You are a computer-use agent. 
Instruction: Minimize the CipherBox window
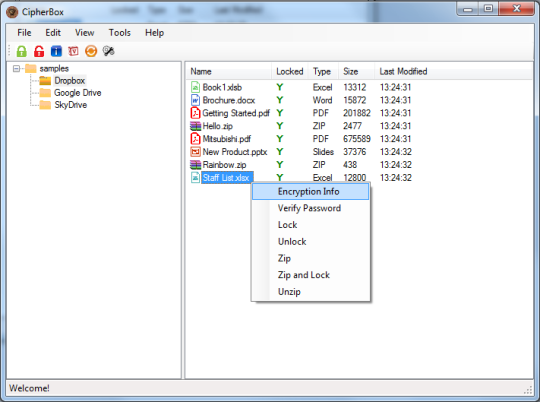click(468, 9)
